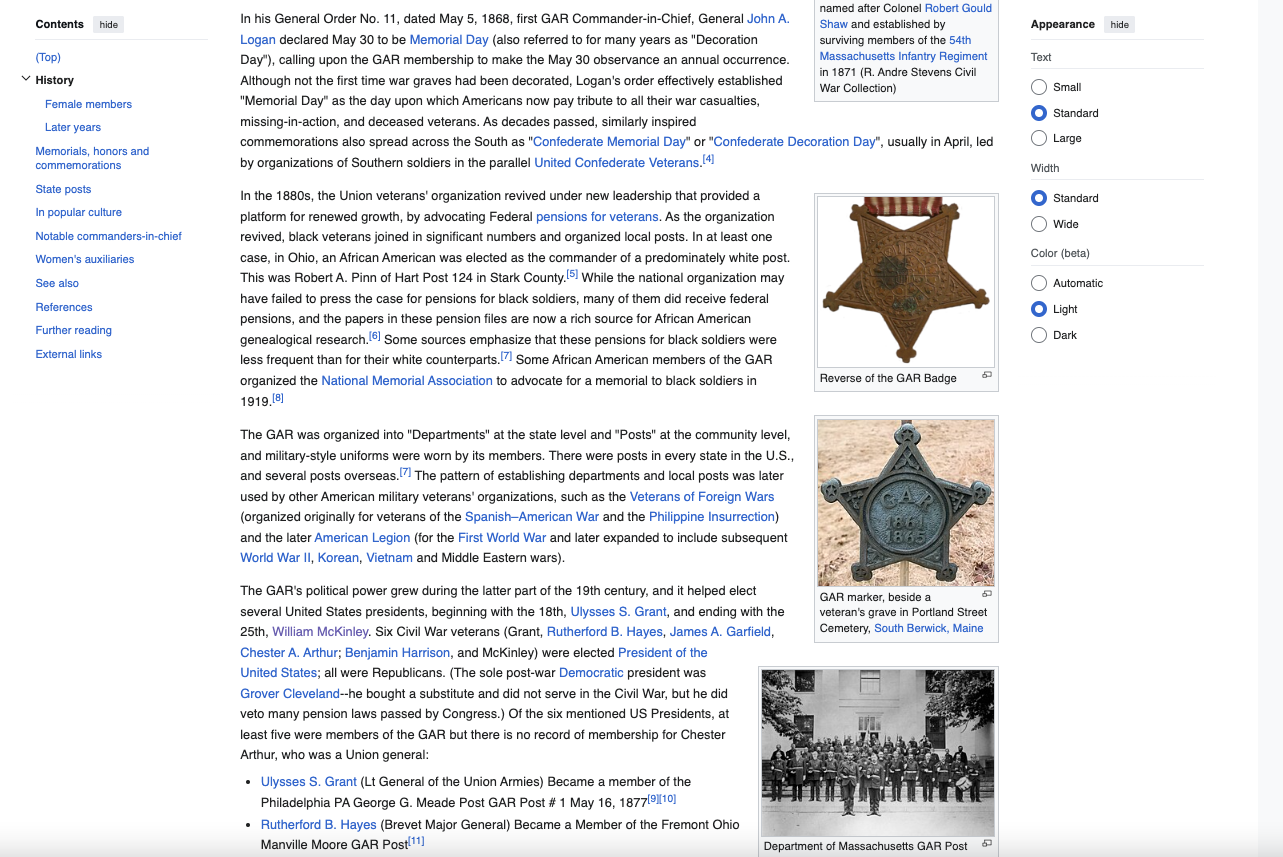Open World War II link

pos(275,557)
